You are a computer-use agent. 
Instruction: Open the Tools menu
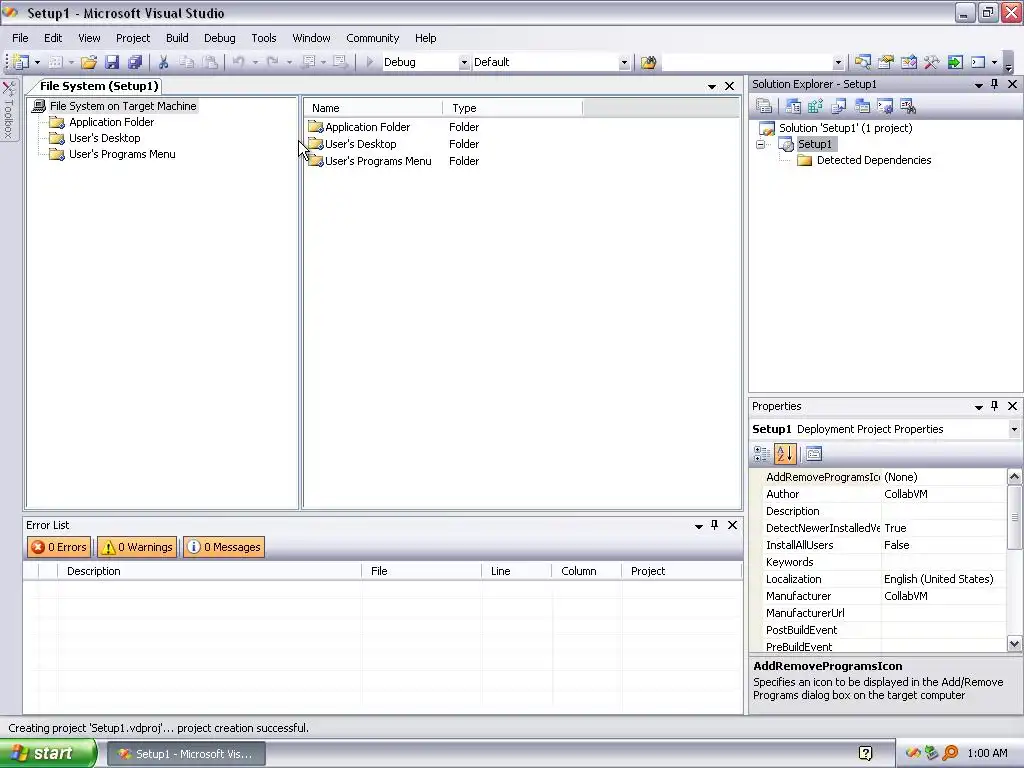point(264,38)
